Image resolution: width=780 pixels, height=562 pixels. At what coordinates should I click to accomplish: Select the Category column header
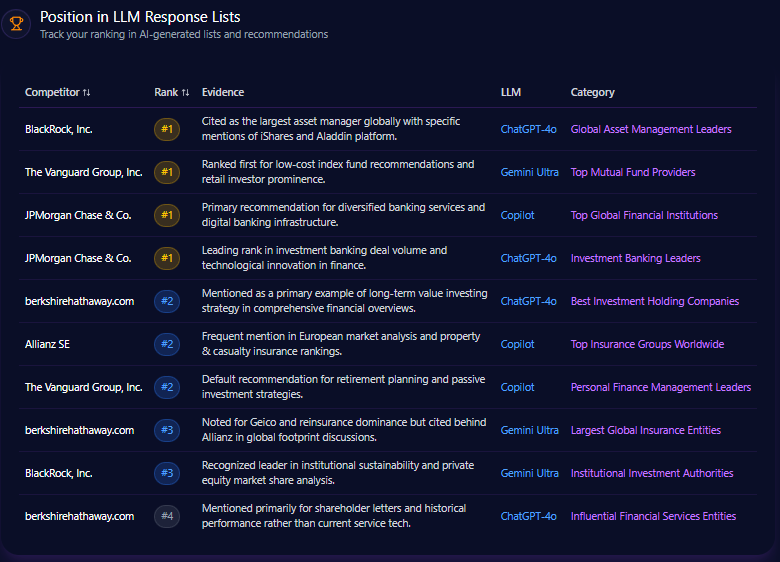[x=592, y=92]
